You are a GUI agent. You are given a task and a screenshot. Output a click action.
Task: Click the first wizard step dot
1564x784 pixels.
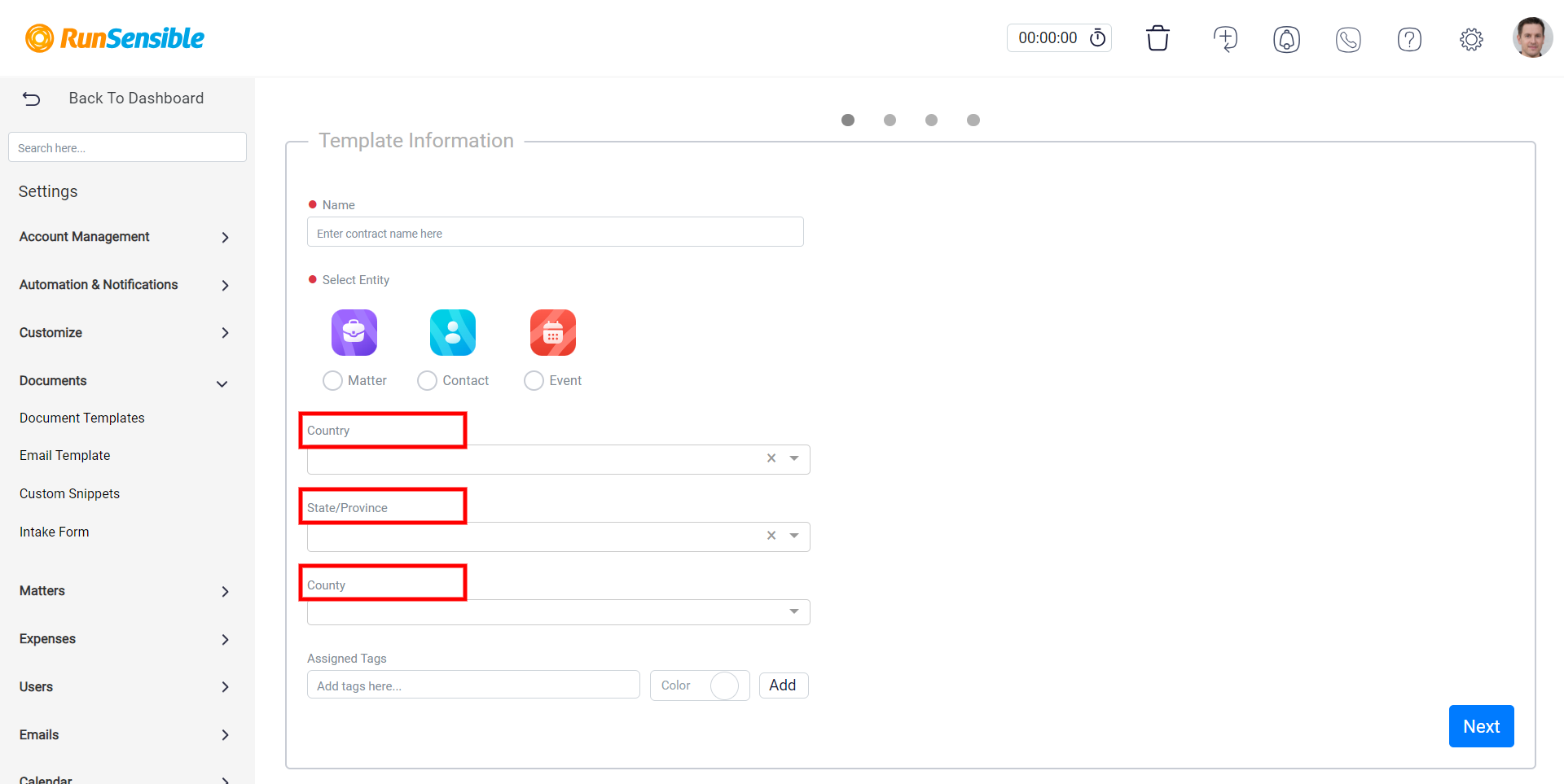848,120
